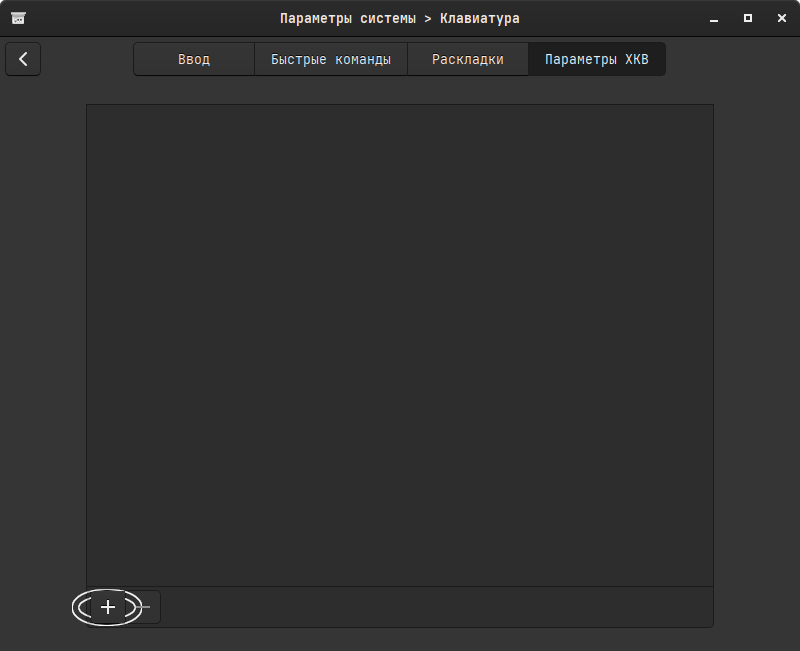Screen dimensions: 800x651
Task: Click the plus button to add XKB option
Action: point(108,607)
